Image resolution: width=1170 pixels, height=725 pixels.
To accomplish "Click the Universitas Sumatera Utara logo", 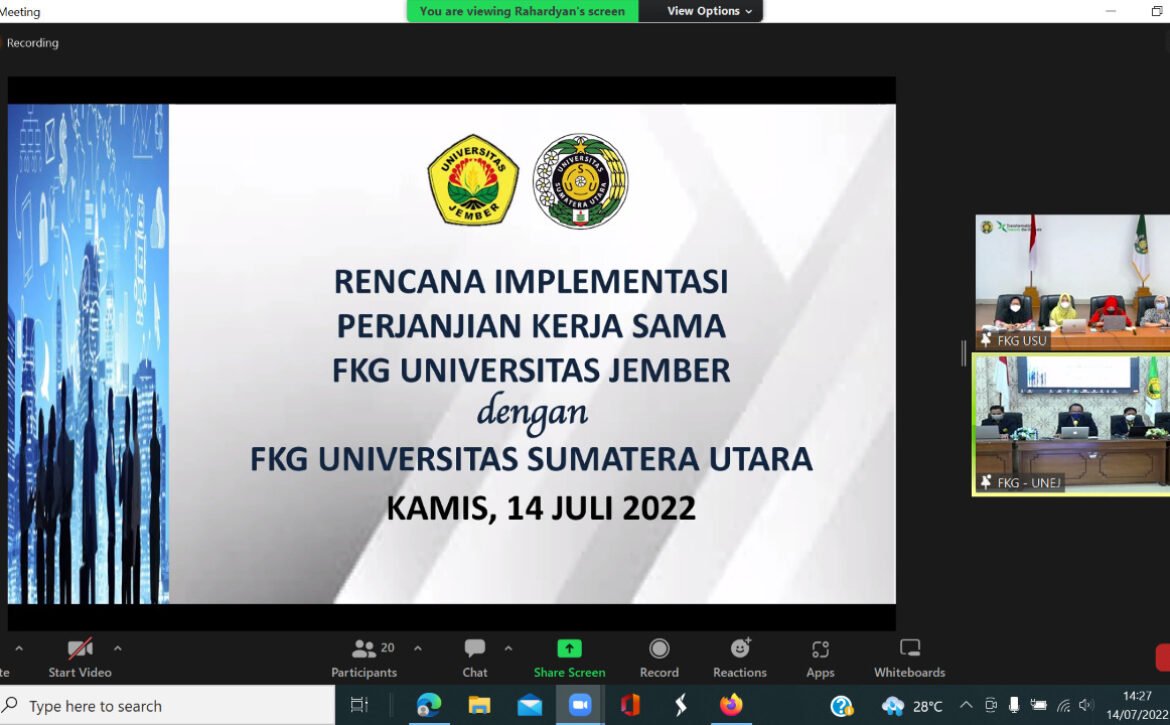I will [581, 181].
